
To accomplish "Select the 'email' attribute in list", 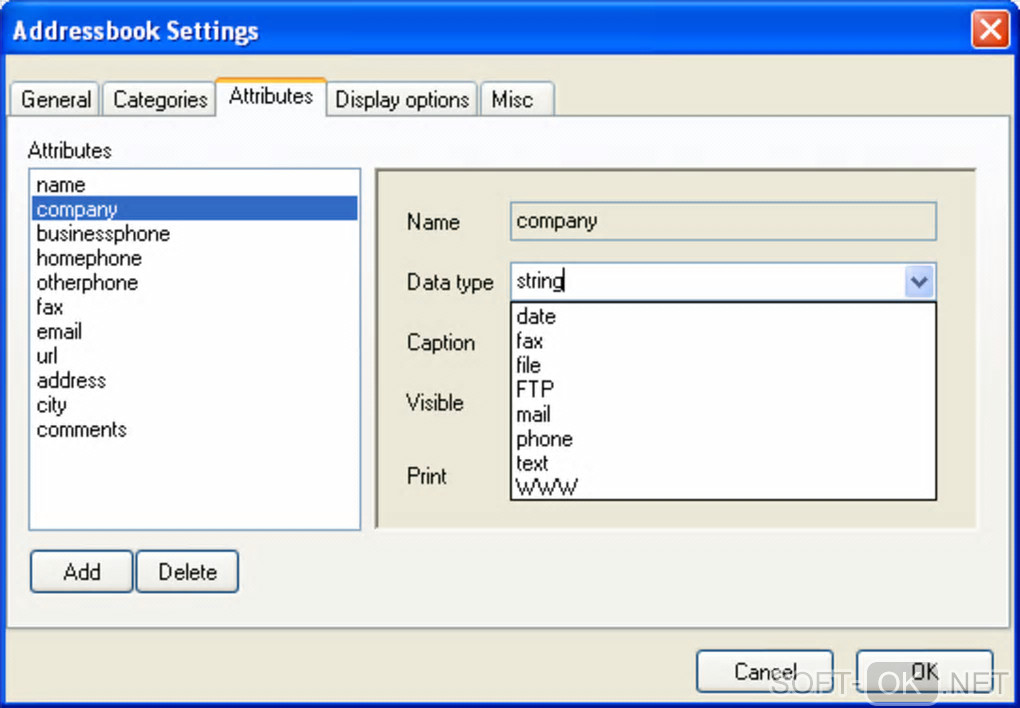I will coord(59,332).
